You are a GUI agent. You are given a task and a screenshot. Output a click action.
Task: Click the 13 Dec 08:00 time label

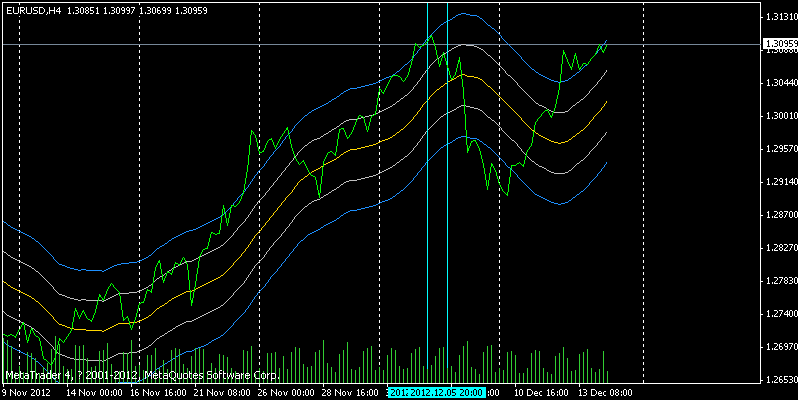coord(605,393)
